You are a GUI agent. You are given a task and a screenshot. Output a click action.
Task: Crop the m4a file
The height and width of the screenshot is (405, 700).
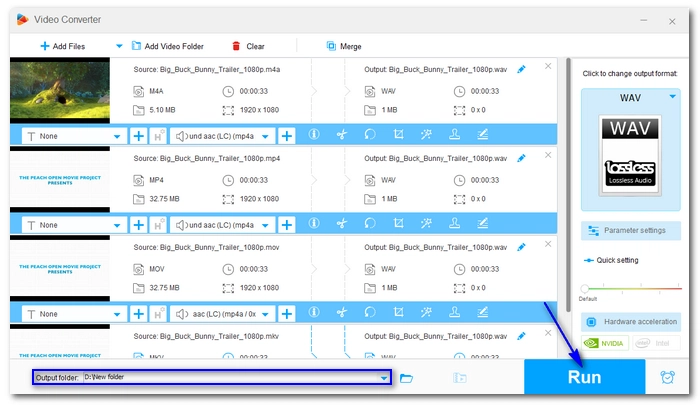click(398, 134)
